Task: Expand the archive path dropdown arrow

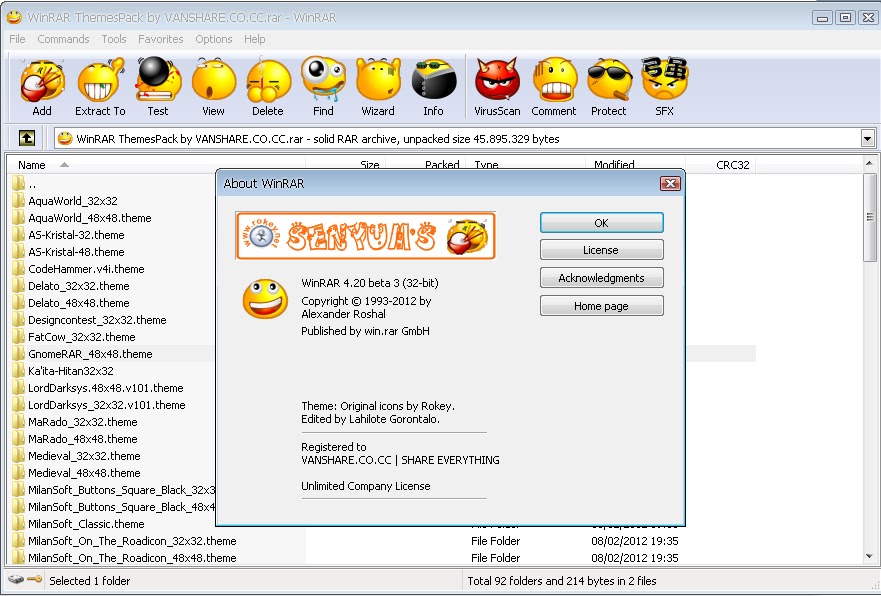Action: coord(867,138)
